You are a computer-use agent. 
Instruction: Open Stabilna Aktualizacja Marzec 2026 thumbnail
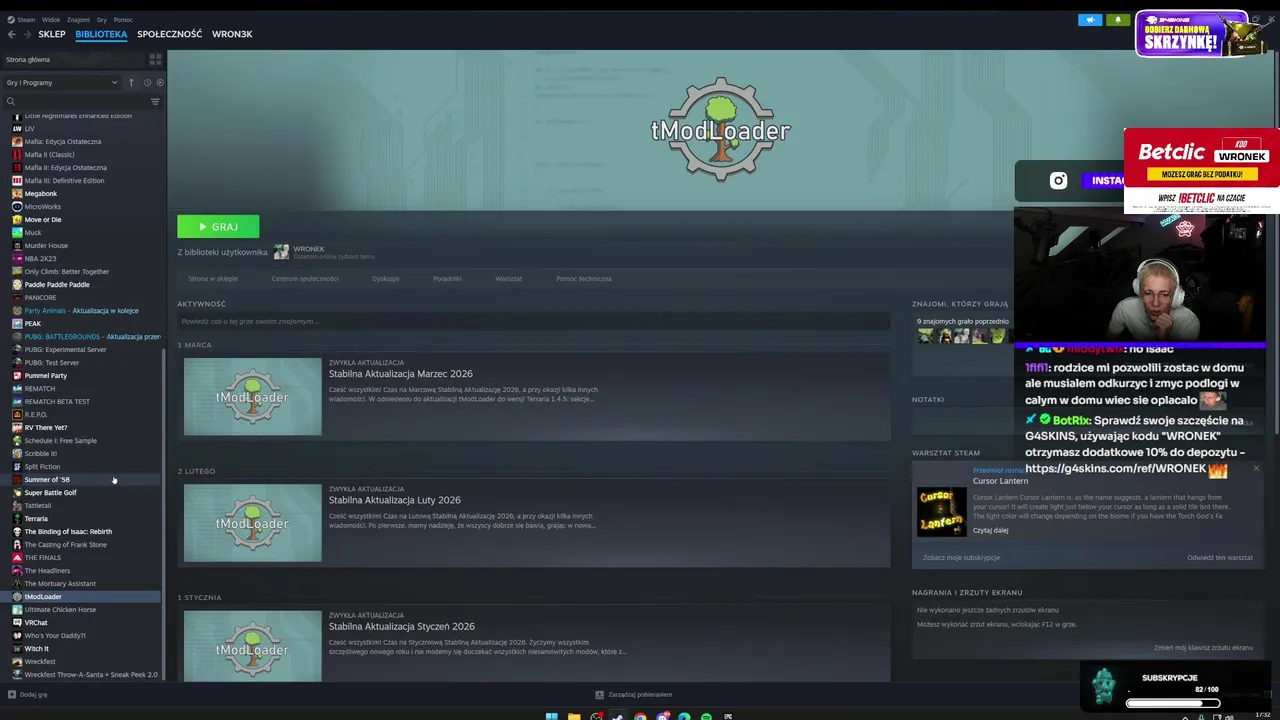pos(253,397)
